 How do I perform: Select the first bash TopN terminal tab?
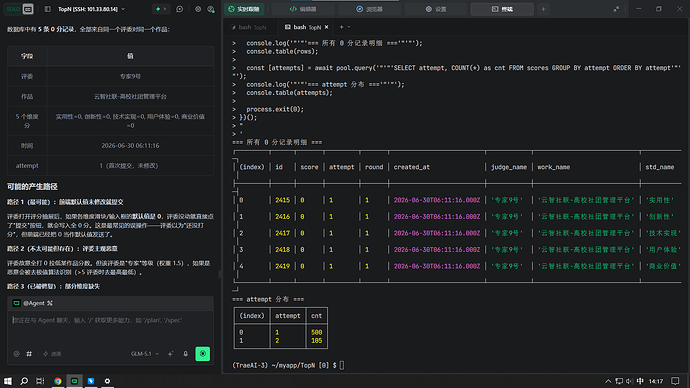point(249,27)
